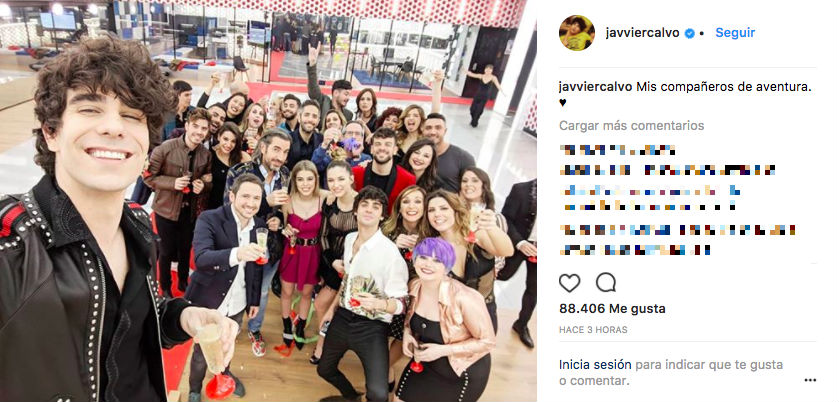This screenshot has width=839, height=402.
Task: Open javviercalvo username in header
Action: [x=643, y=33]
